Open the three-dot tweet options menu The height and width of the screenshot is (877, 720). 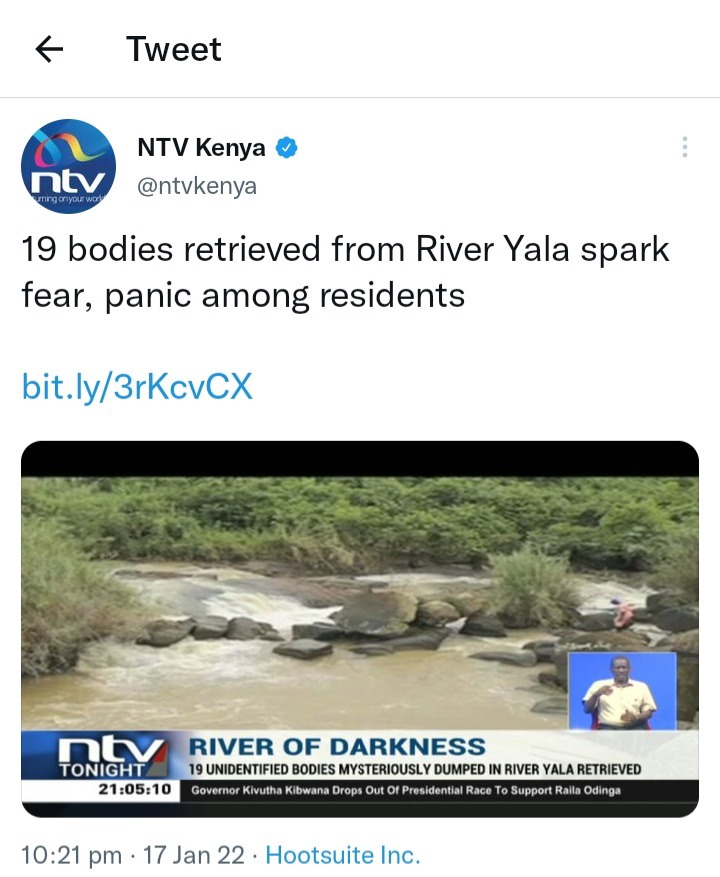[684, 147]
